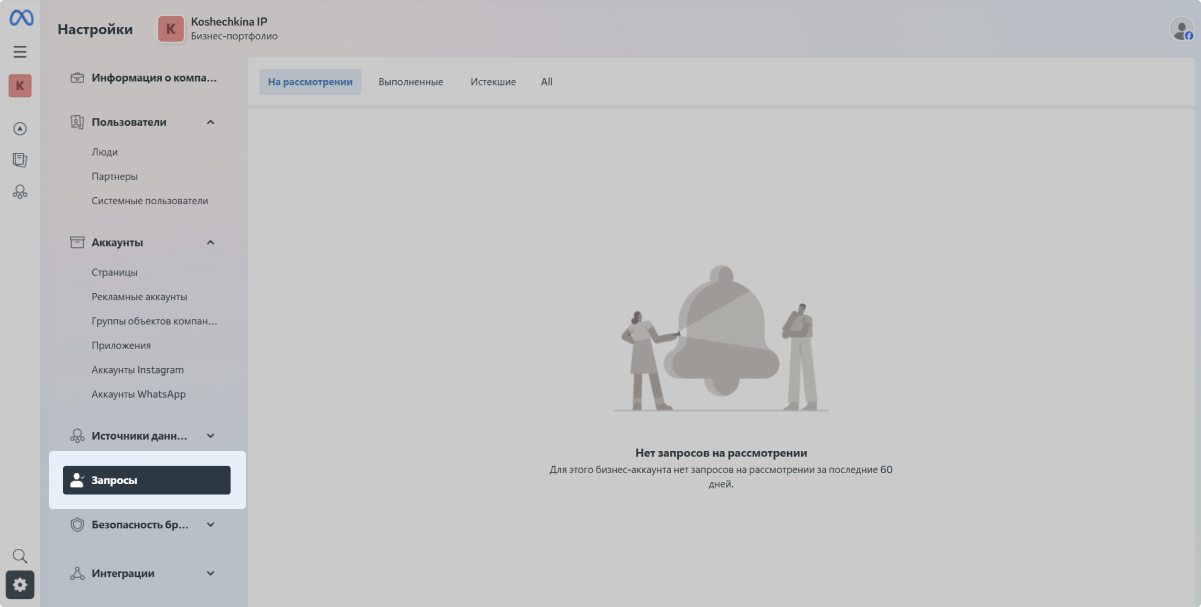The height and width of the screenshot is (607, 1201).
Task: Click the red K business avatar in rail
Action: click(x=20, y=86)
